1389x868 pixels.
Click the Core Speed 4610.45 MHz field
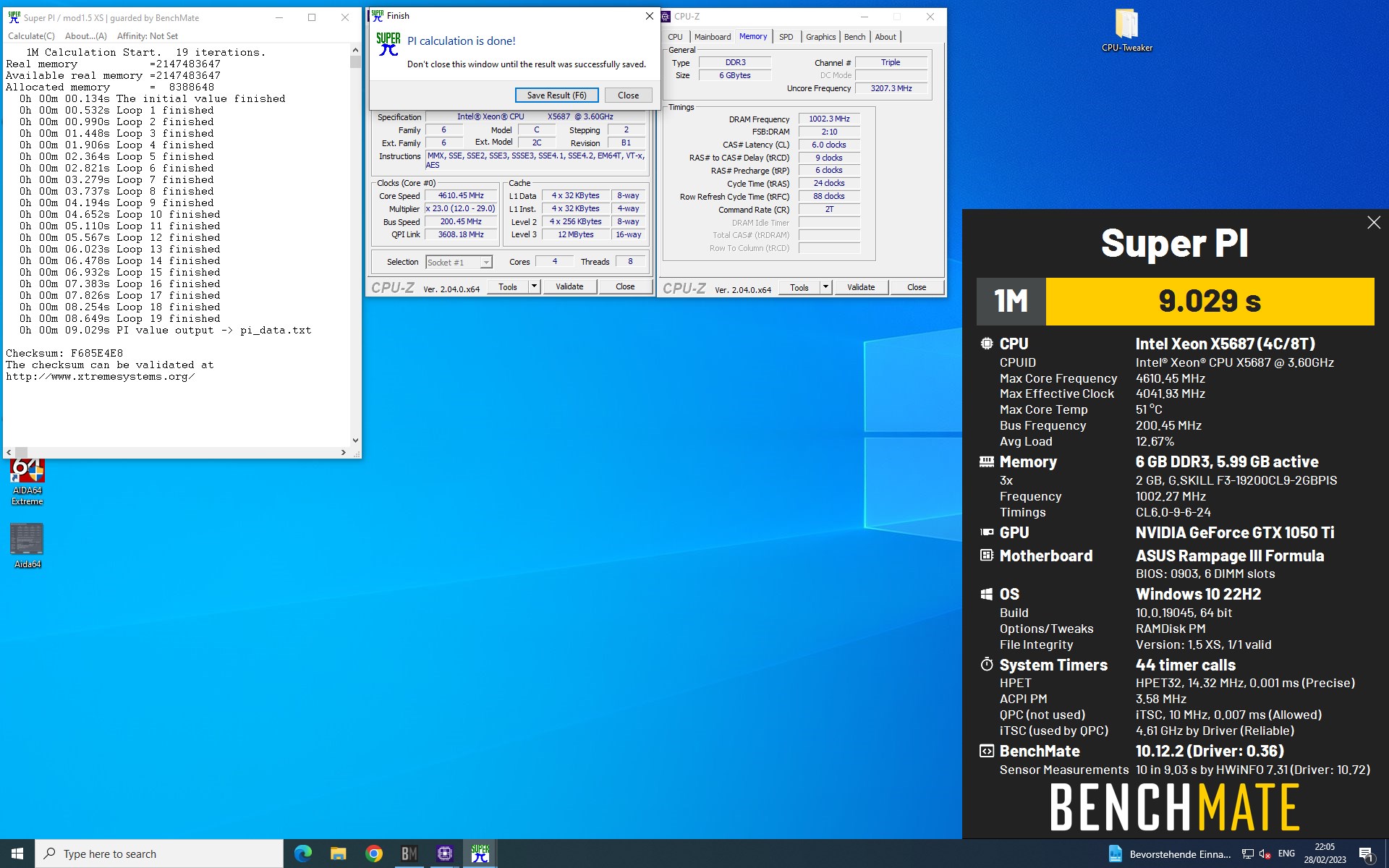461,195
